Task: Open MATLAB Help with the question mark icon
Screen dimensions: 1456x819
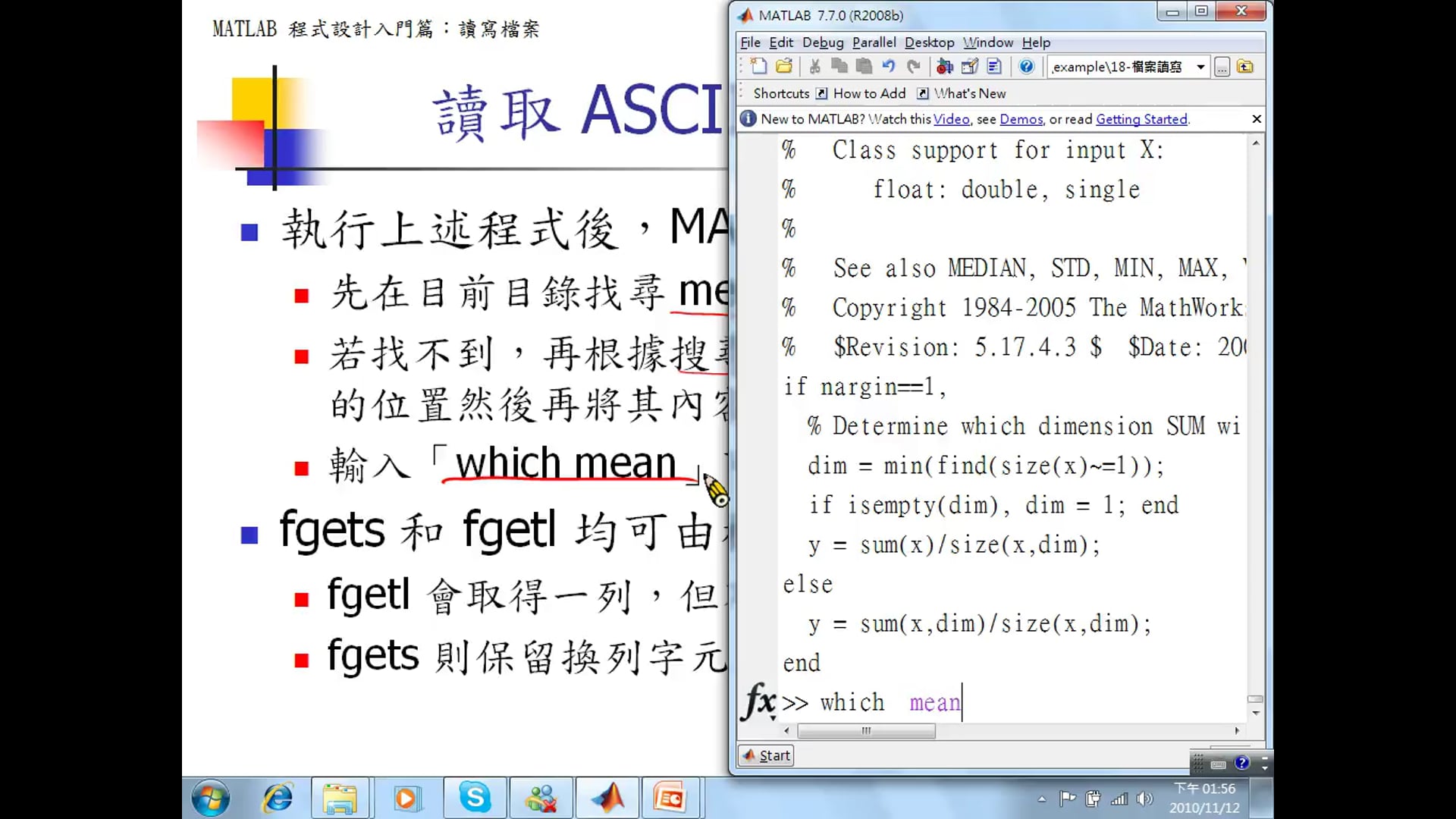Action: point(1027,67)
